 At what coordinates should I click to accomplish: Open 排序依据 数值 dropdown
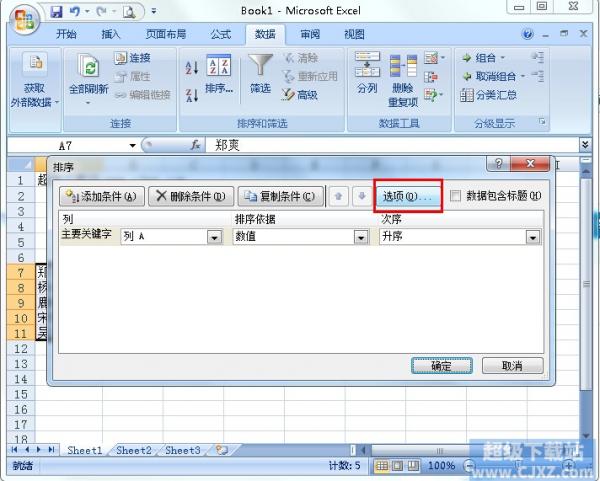[x=361, y=237]
